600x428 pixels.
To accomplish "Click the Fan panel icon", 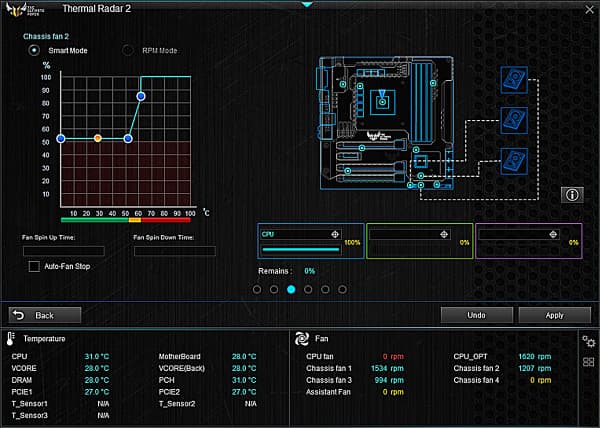I will tap(302, 338).
